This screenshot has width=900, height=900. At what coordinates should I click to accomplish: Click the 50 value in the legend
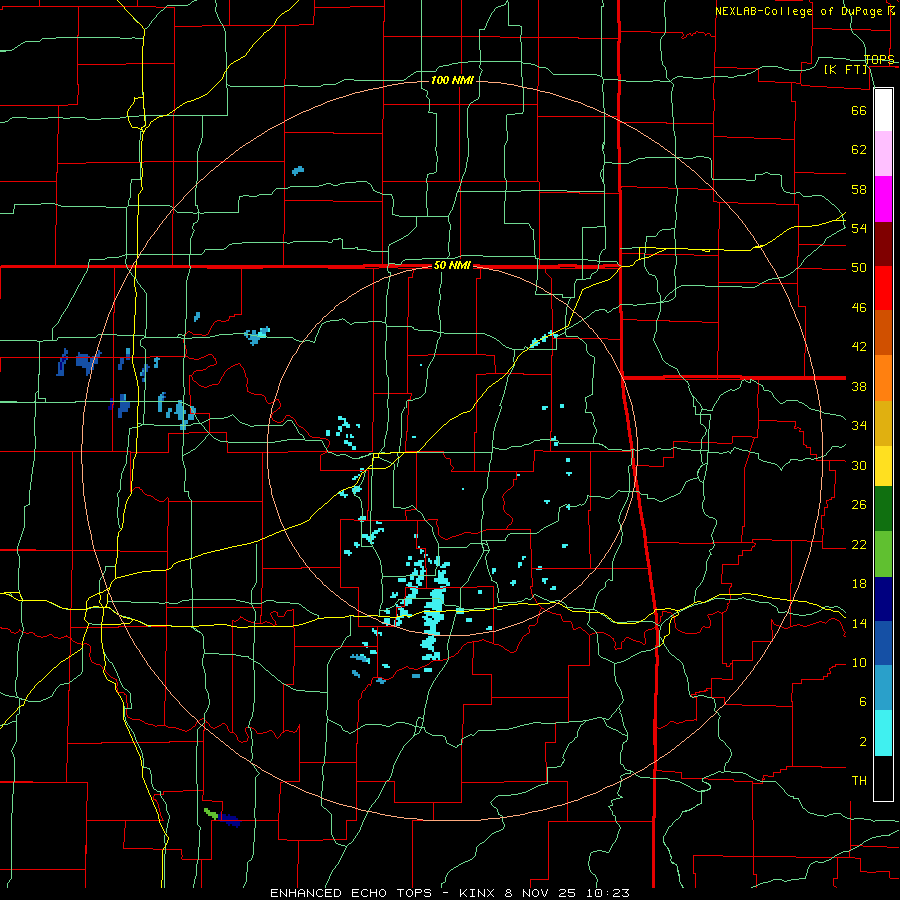tap(859, 268)
